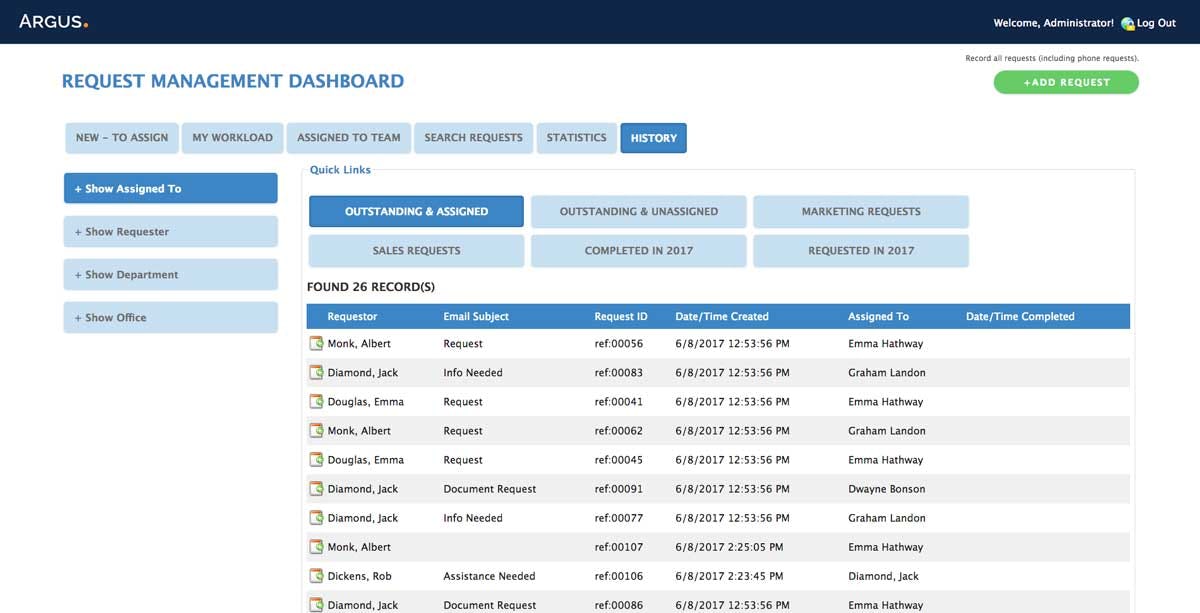Expand the Show Assigned To filter

[x=170, y=188]
